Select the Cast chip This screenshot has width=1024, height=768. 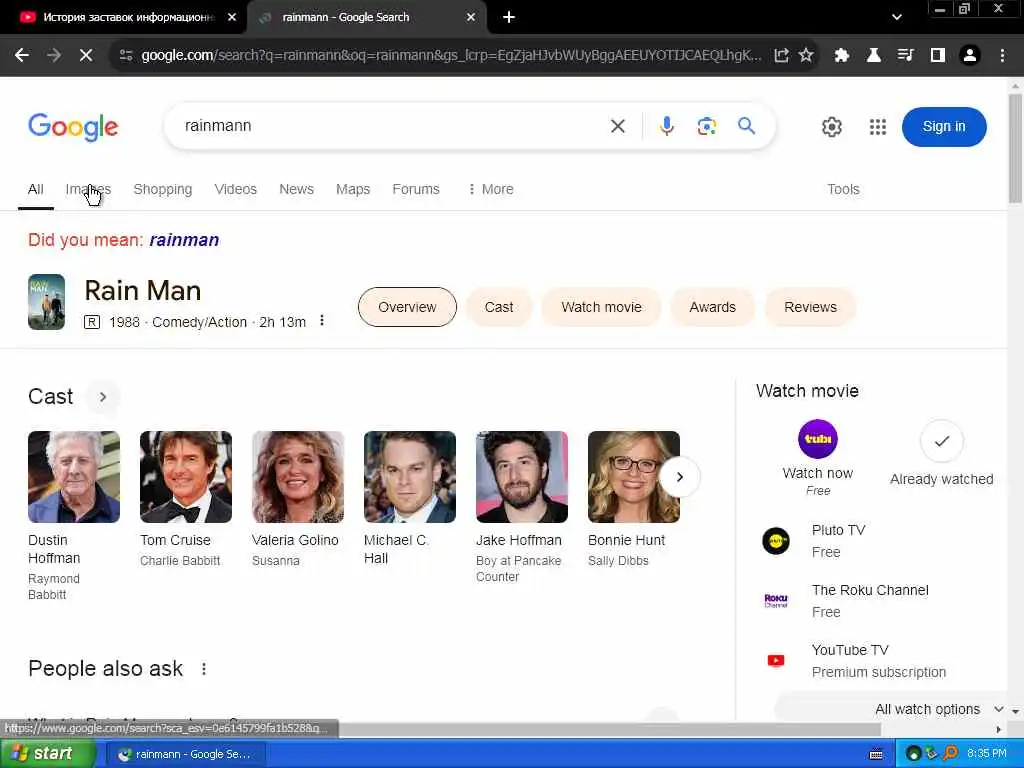pos(499,307)
